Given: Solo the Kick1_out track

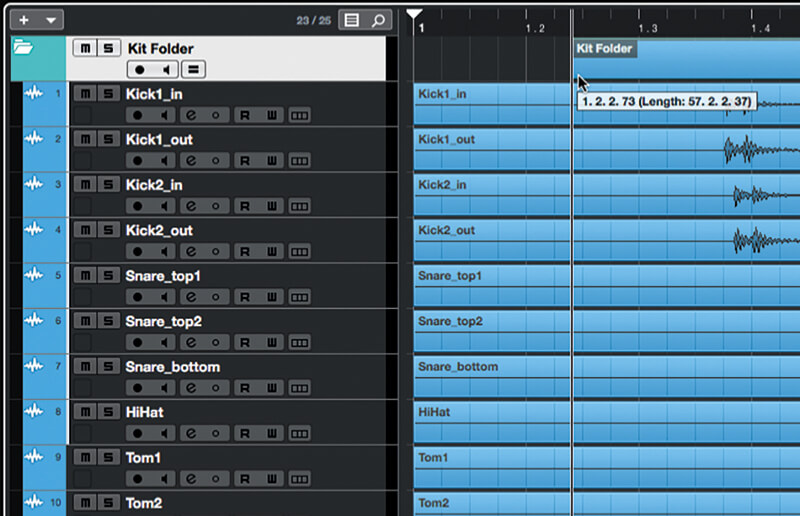Looking at the screenshot, I should [x=108, y=139].
